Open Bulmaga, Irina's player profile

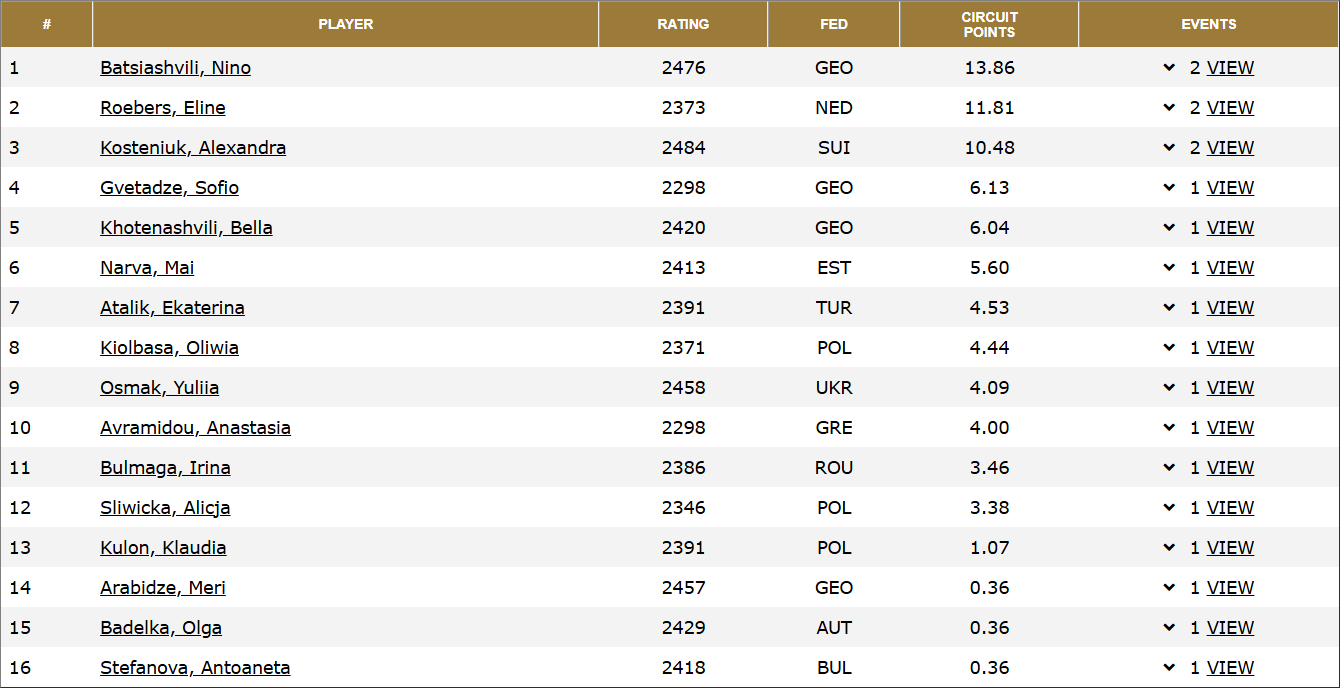tap(165, 467)
